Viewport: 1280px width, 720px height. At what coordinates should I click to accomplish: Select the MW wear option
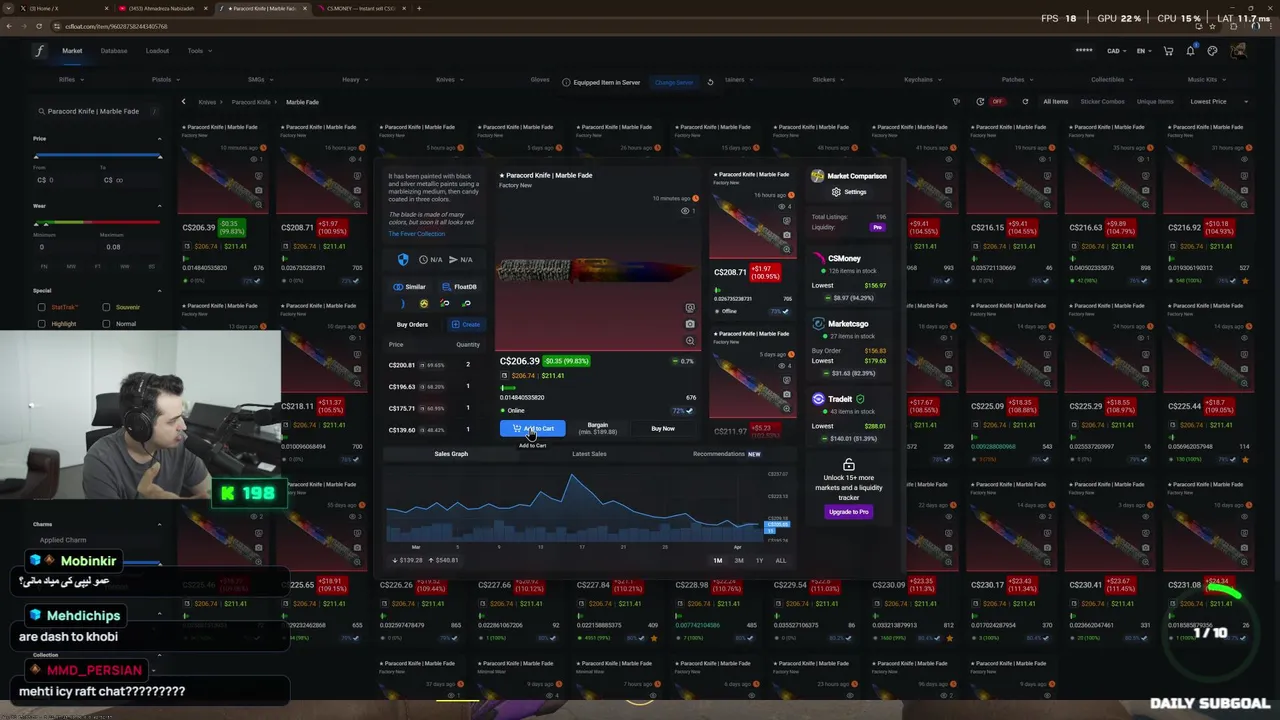click(x=71, y=267)
